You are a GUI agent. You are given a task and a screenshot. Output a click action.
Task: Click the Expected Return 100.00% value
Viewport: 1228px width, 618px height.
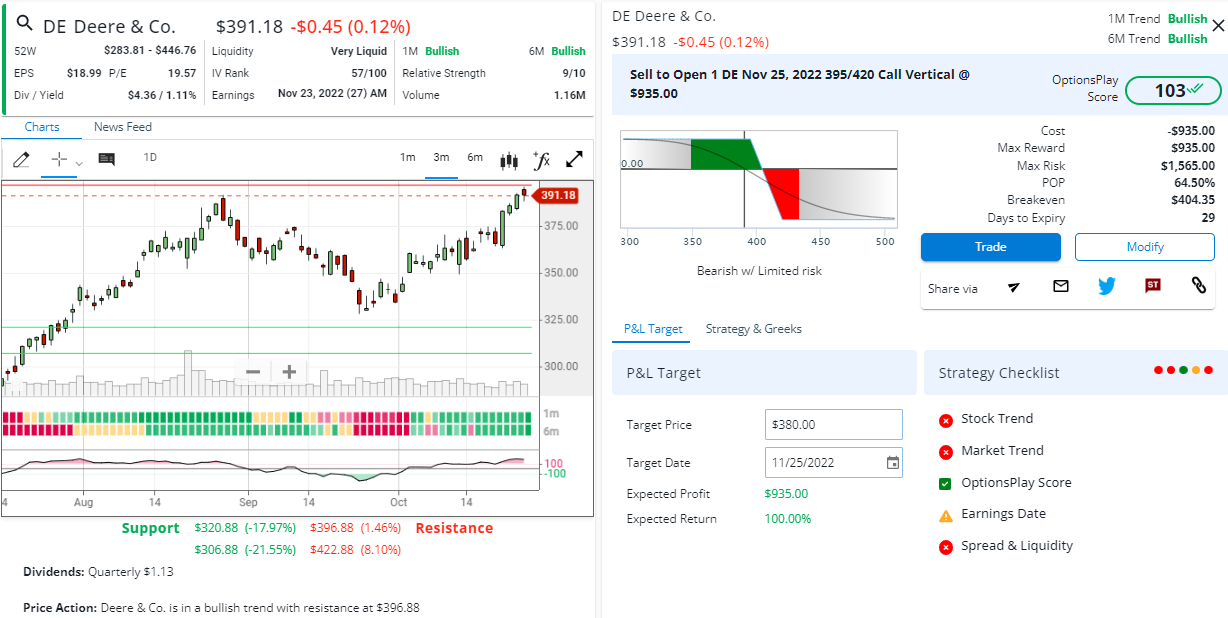[788, 519]
